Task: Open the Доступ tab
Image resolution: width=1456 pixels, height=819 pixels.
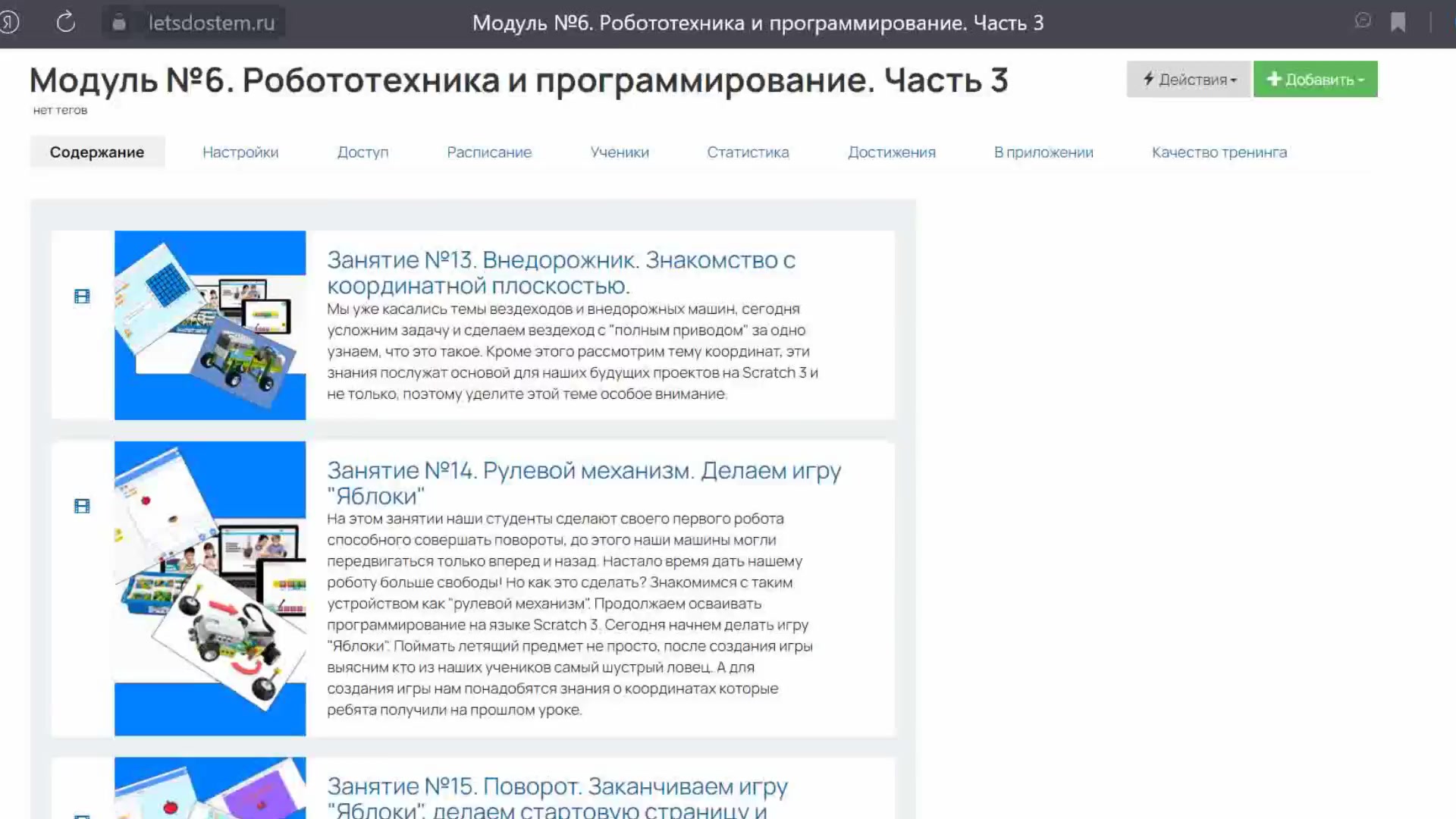Action: pyautogui.click(x=362, y=152)
